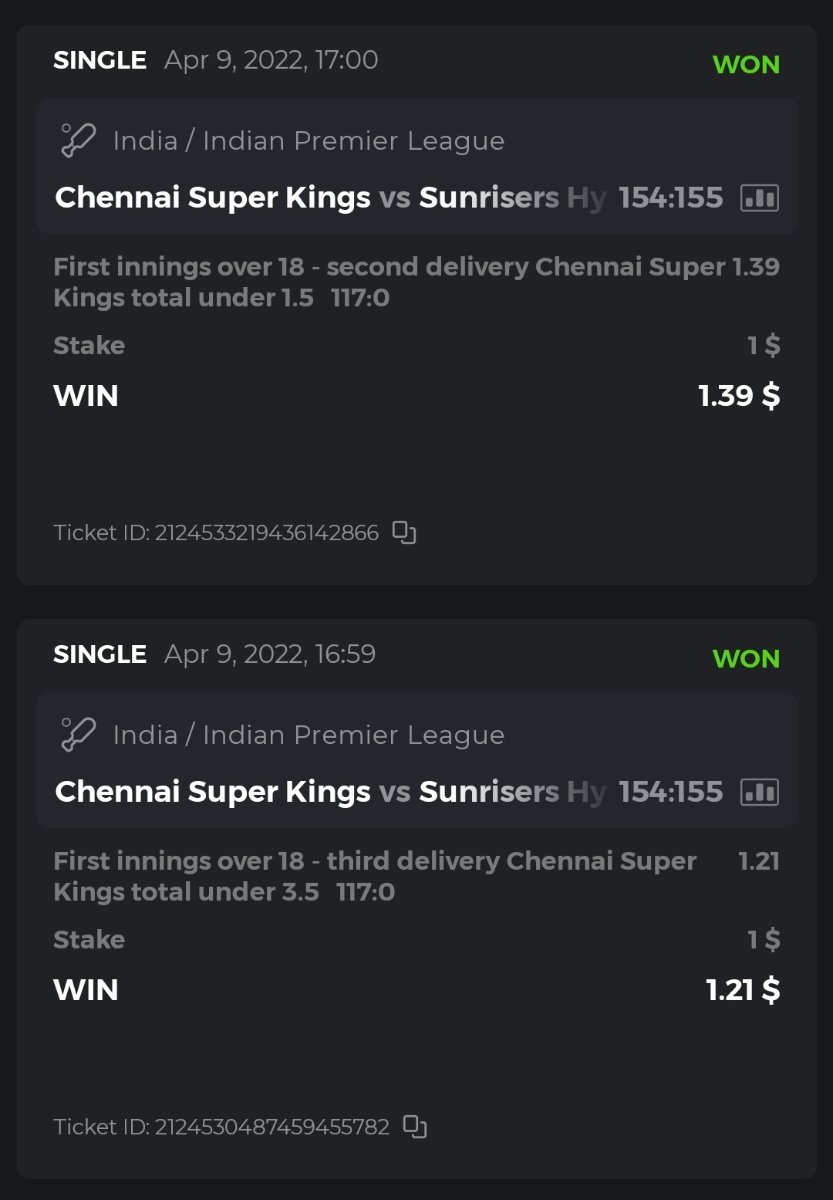Click the cricket icon on 16:59 ticket

(x=78, y=735)
